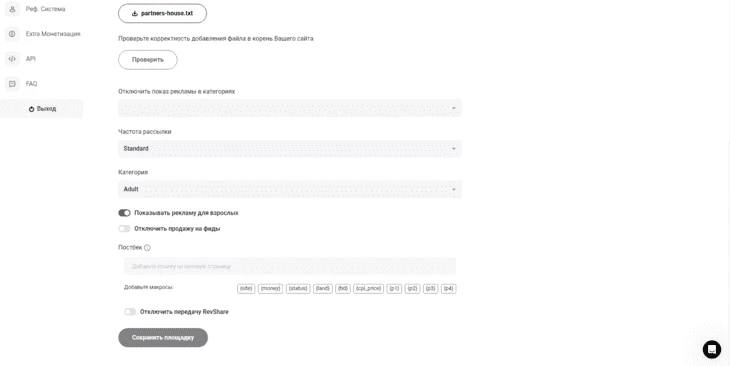Open the Реф. Система person icon
This screenshot has height=366, width=730.
pyautogui.click(x=12, y=9)
